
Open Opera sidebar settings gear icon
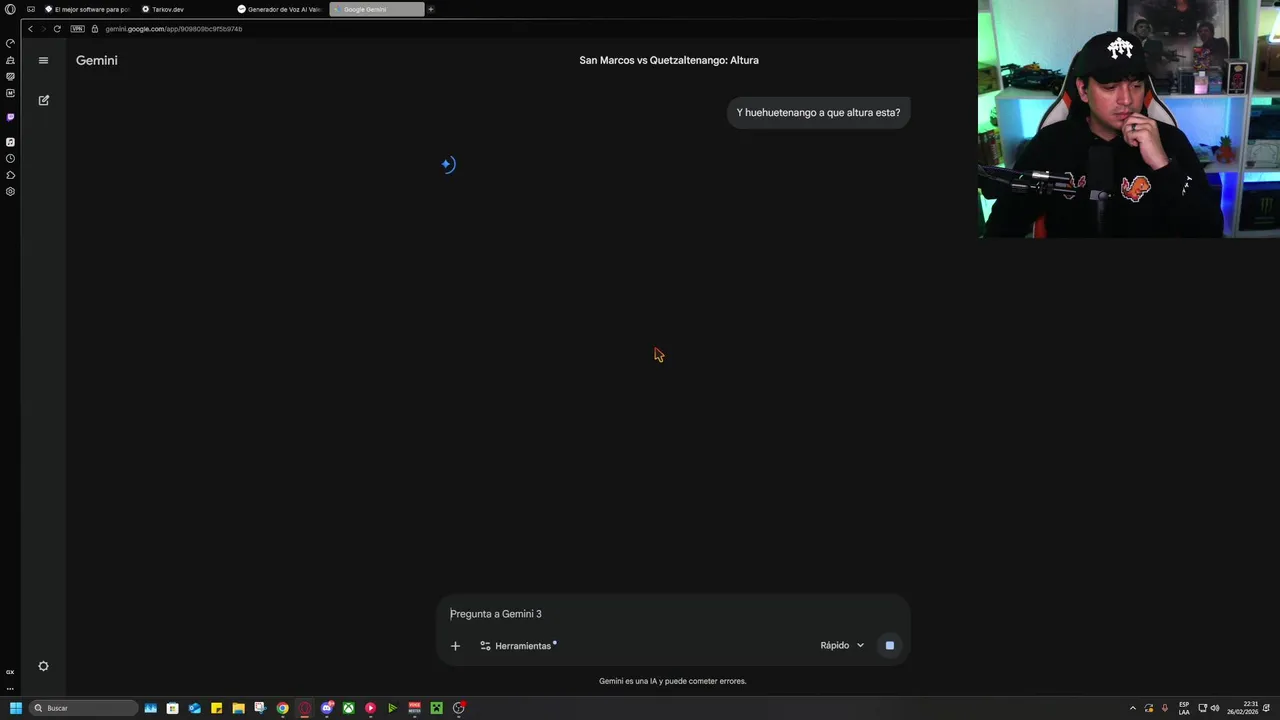coord(10,191)
